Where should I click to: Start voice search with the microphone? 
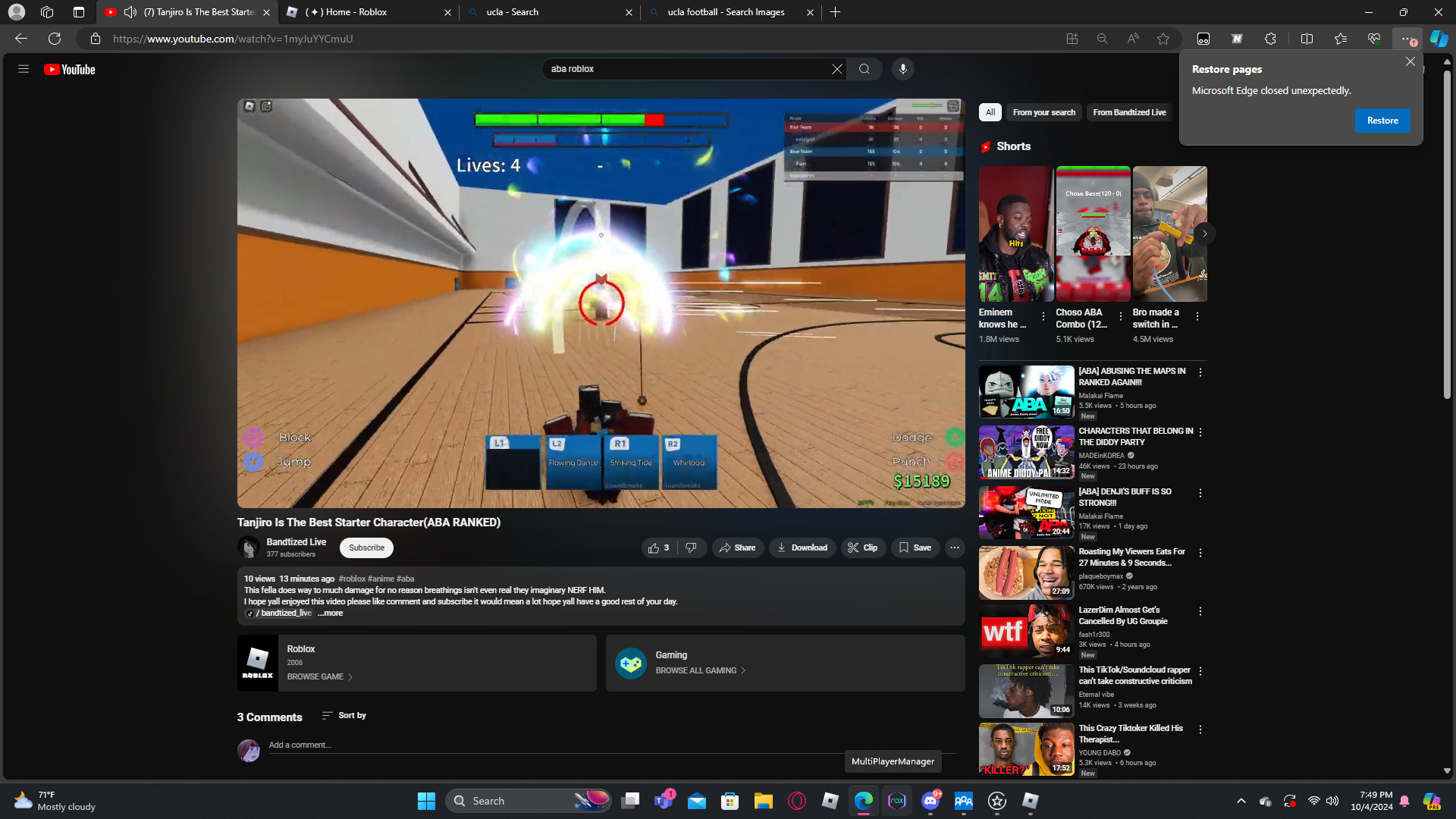click(x=902, y=69)
